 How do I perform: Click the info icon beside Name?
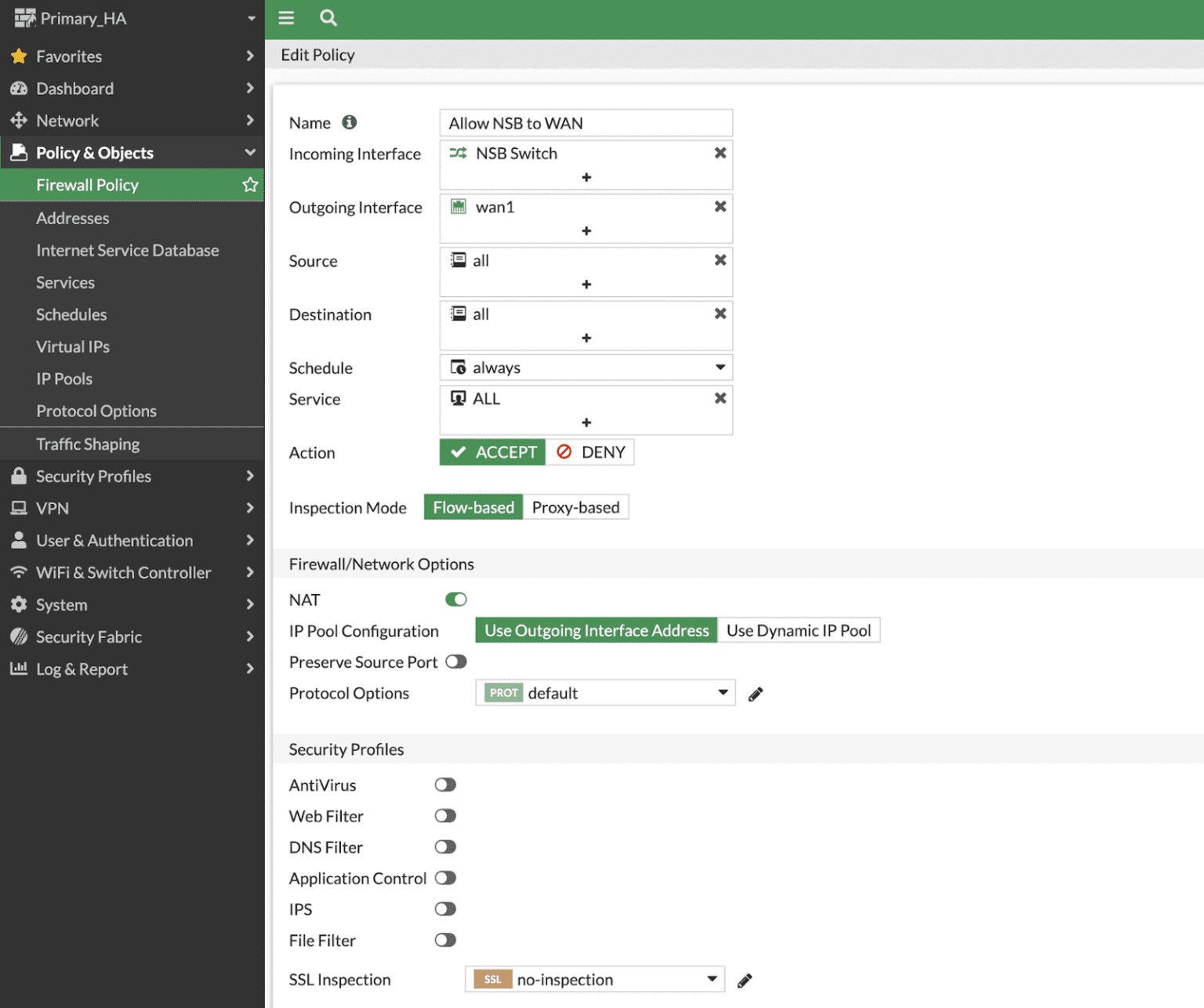(x=350, y=122)
